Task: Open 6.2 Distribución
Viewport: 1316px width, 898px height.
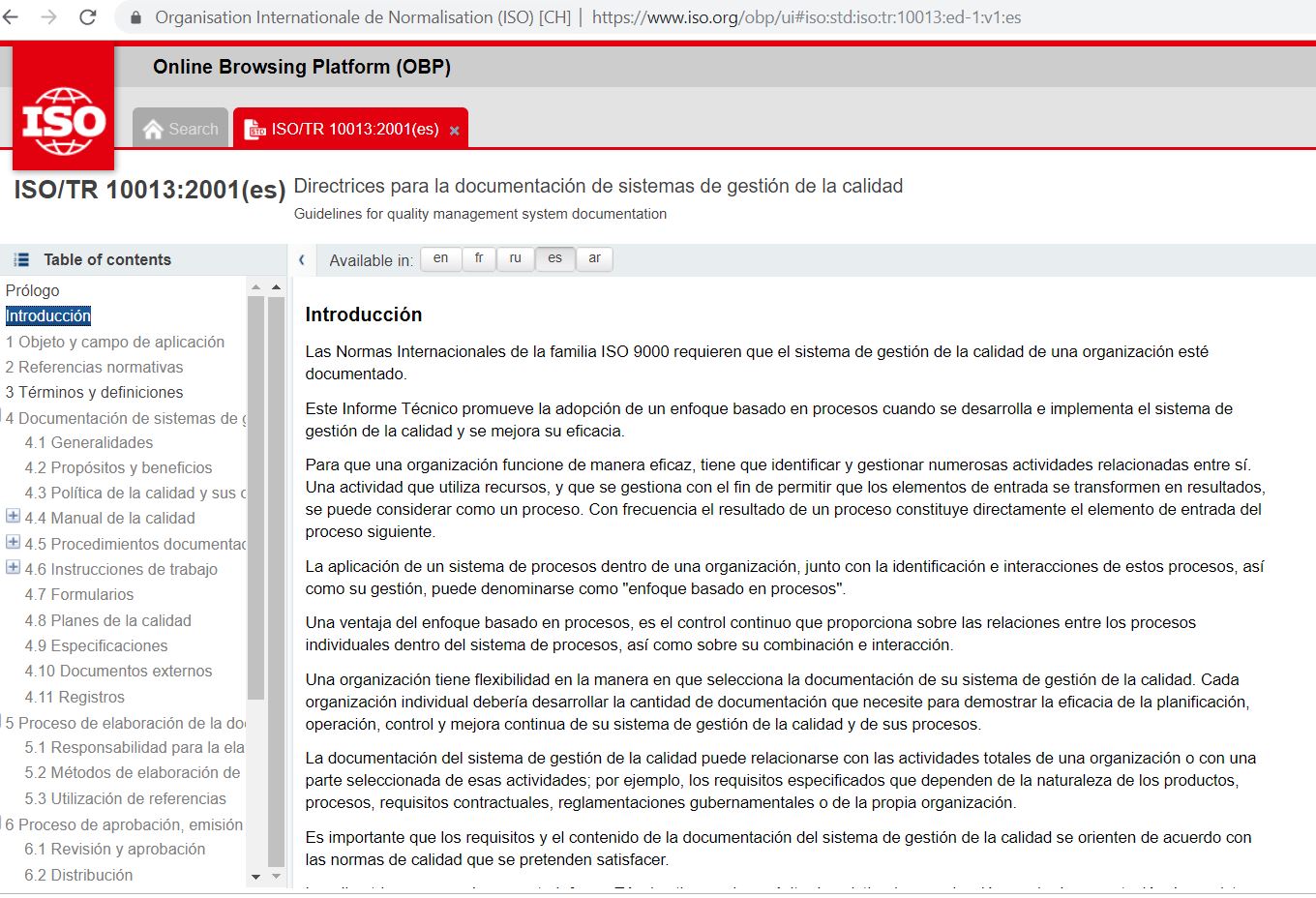Action: click(78, 875)
